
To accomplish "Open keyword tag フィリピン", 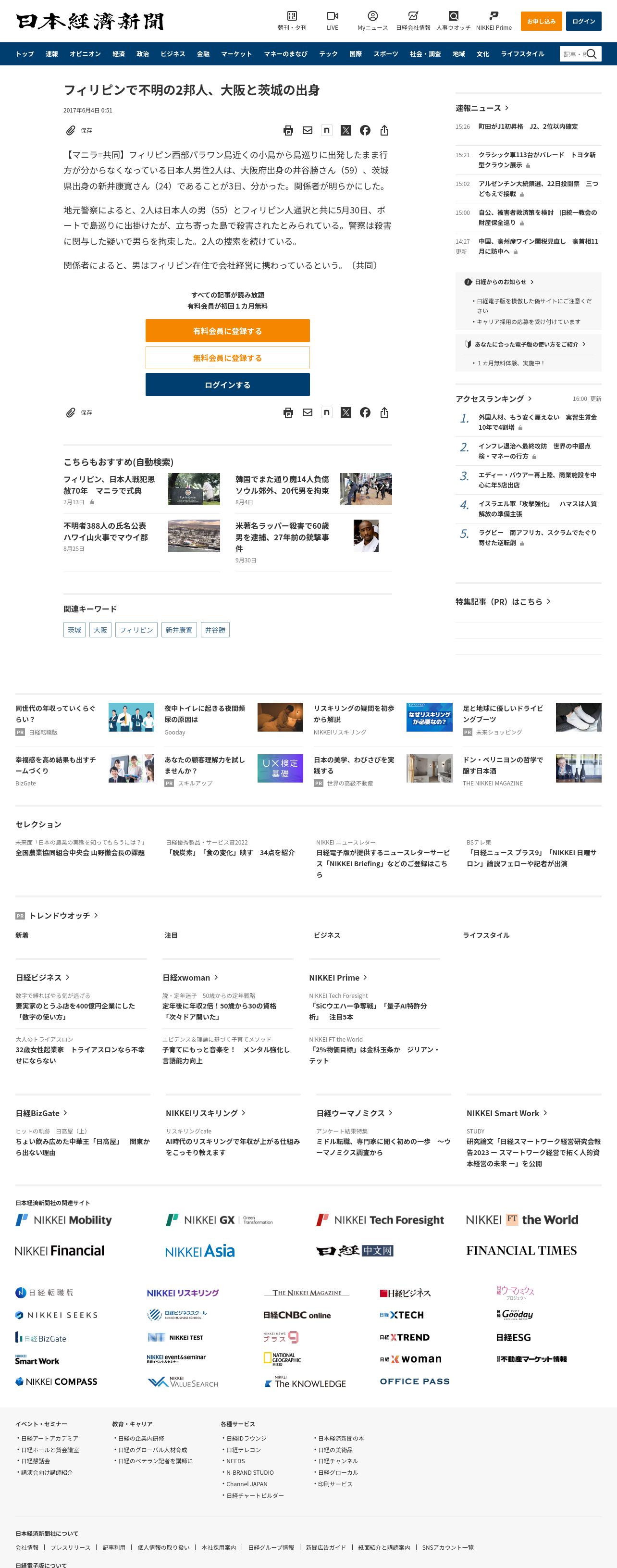I will tap(136, 630).
